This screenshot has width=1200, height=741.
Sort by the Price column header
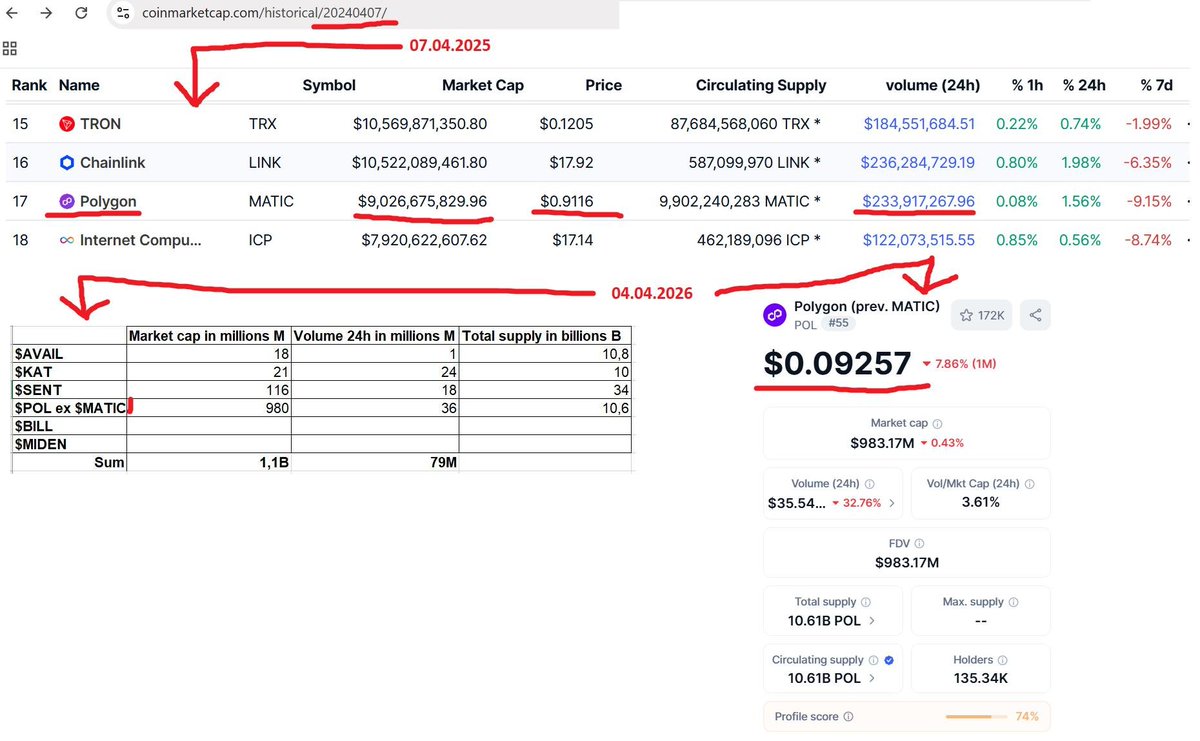point(603,86)
